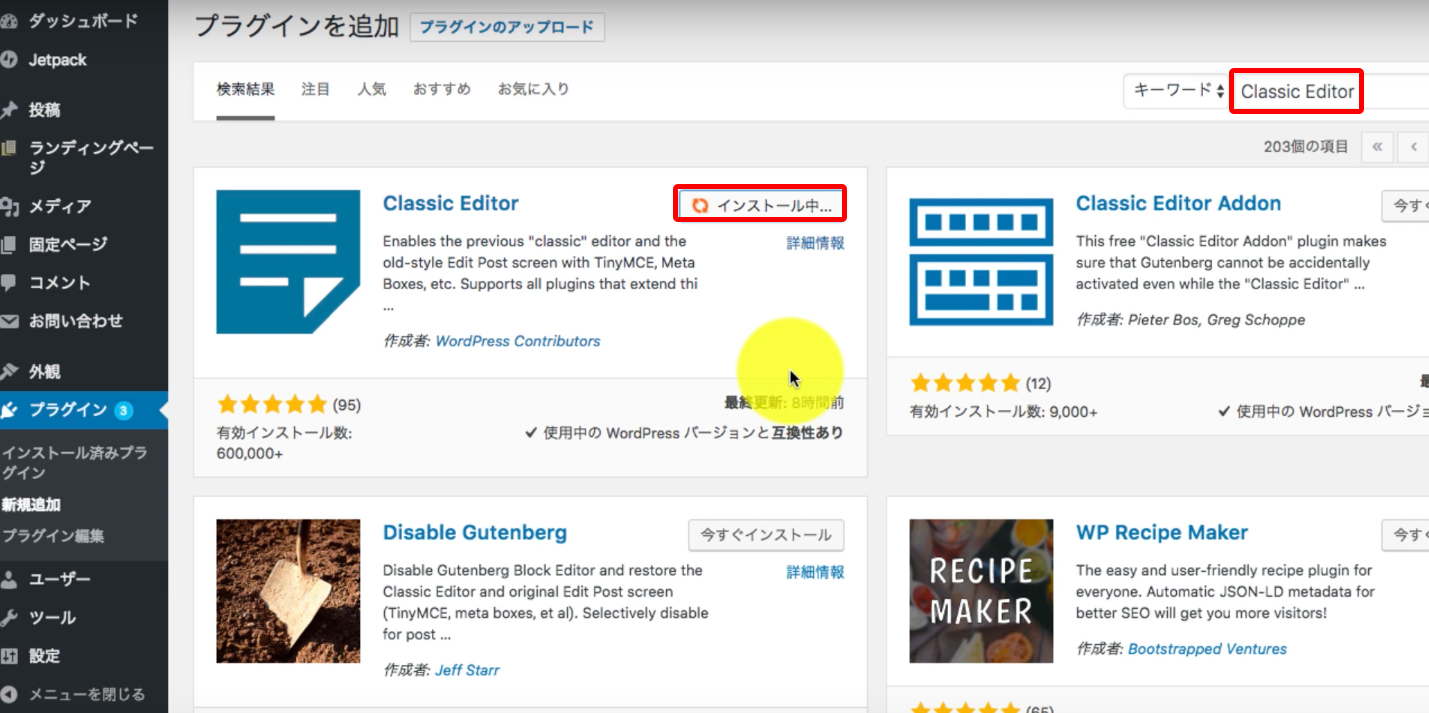Screen dimensions: 1429x713
Task: Go to first page of results
Action: (1377, 147)
